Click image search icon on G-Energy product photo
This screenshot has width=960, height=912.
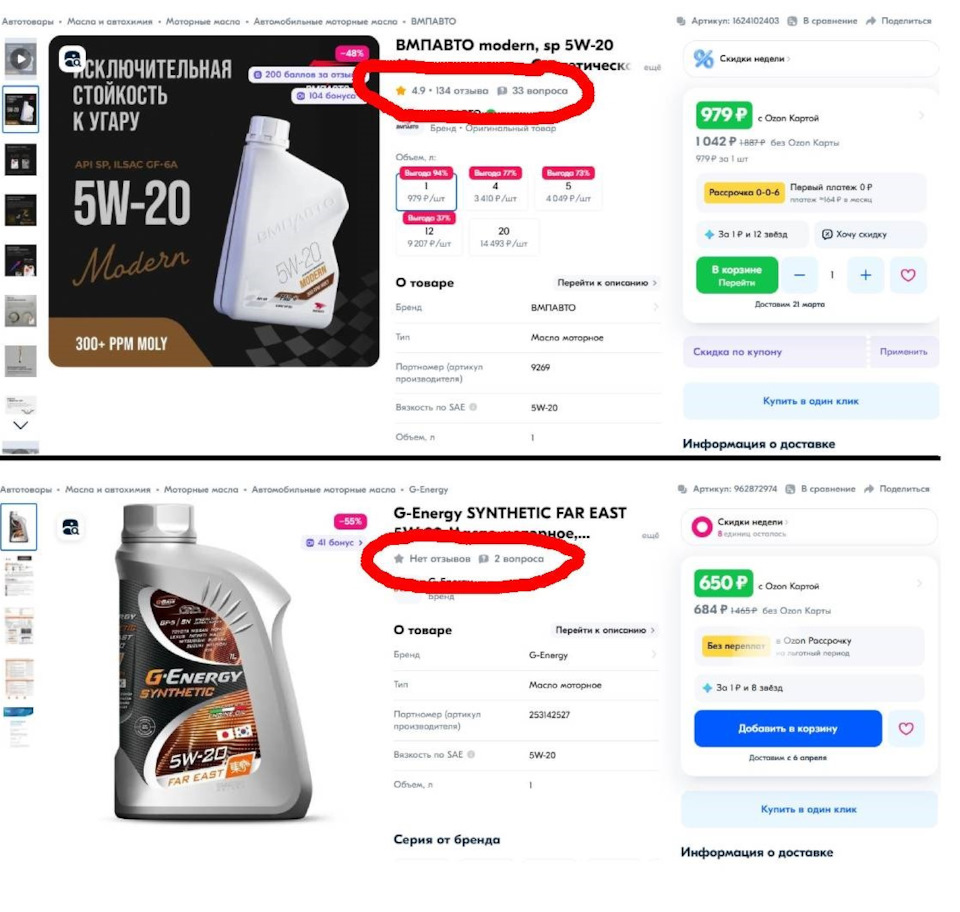pyautogui.click(x=72, y=527)
